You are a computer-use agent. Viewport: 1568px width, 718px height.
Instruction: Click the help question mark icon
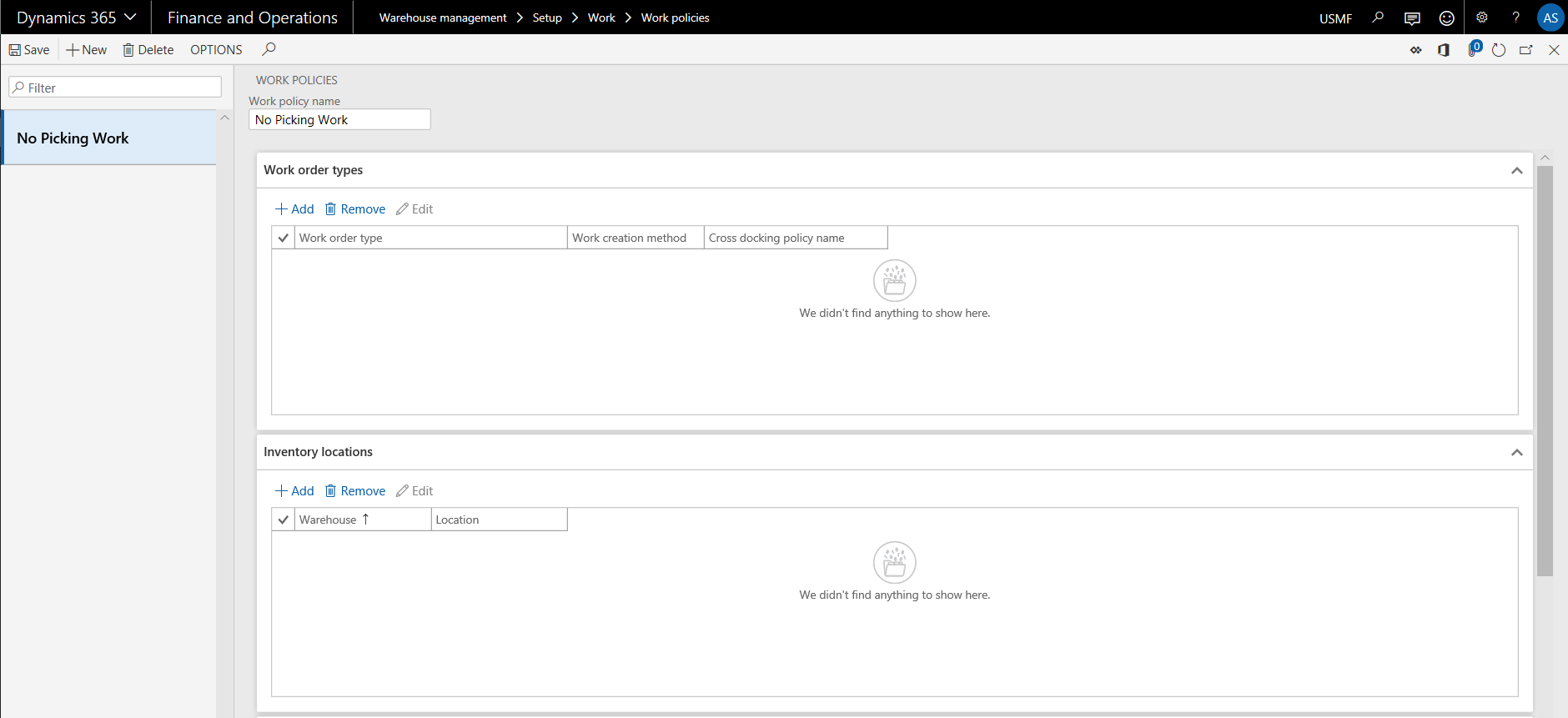click(1515, 18)
